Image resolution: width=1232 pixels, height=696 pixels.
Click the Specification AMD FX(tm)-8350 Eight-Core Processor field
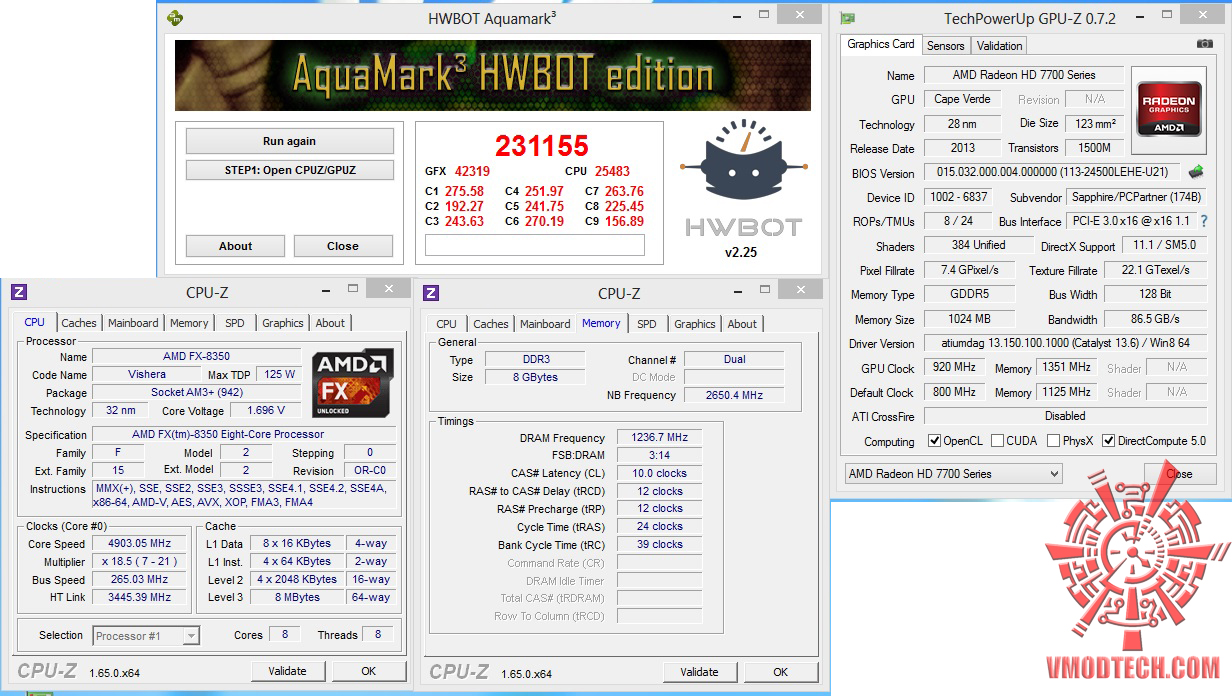[x=244, y=434]
